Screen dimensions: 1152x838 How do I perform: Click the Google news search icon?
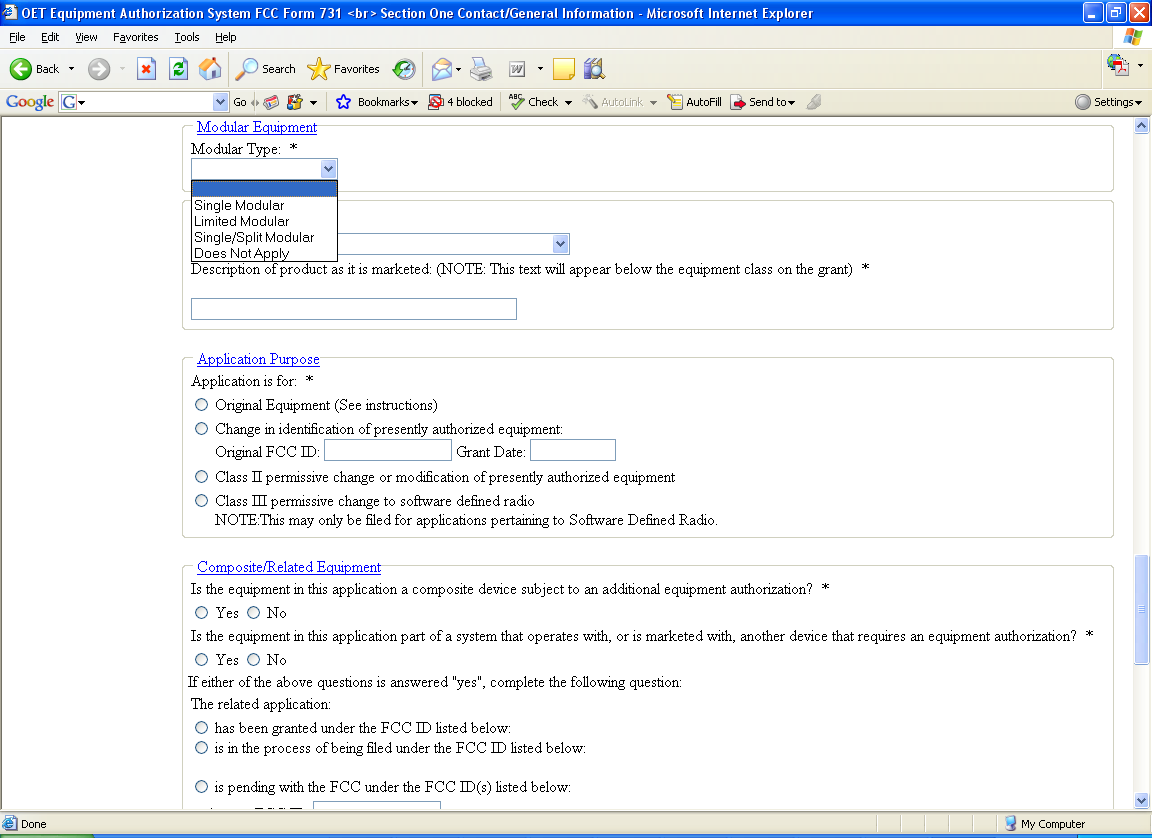coord(271,102)
